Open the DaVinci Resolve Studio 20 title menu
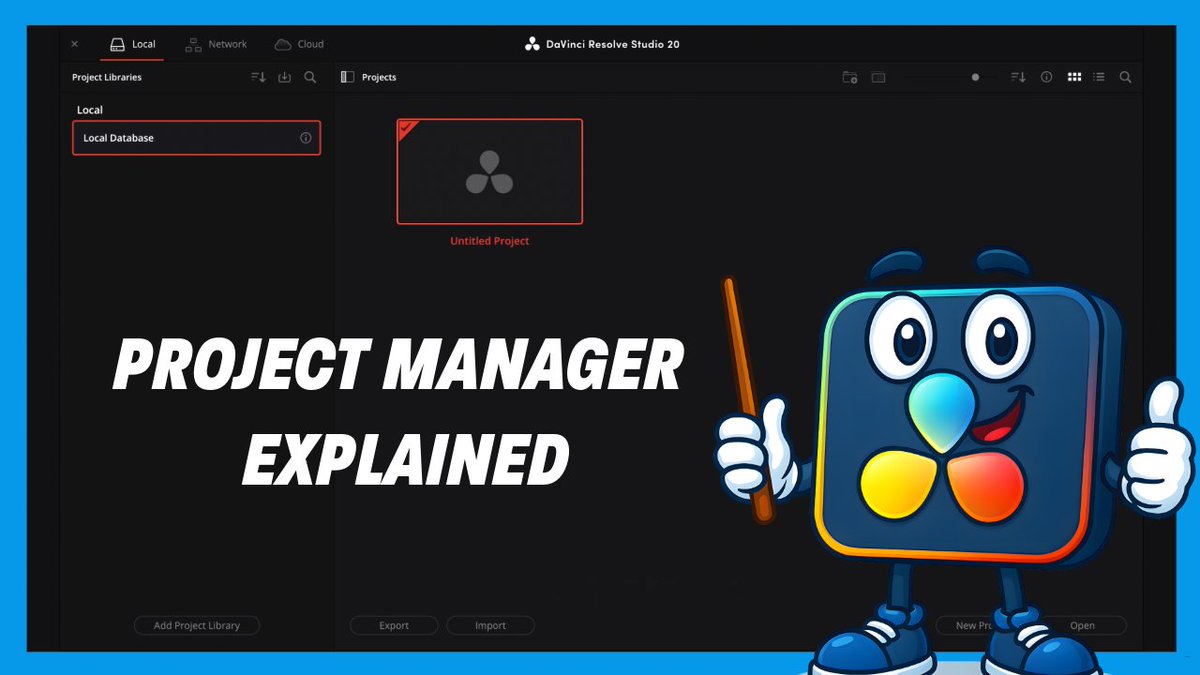 point(601,44)
